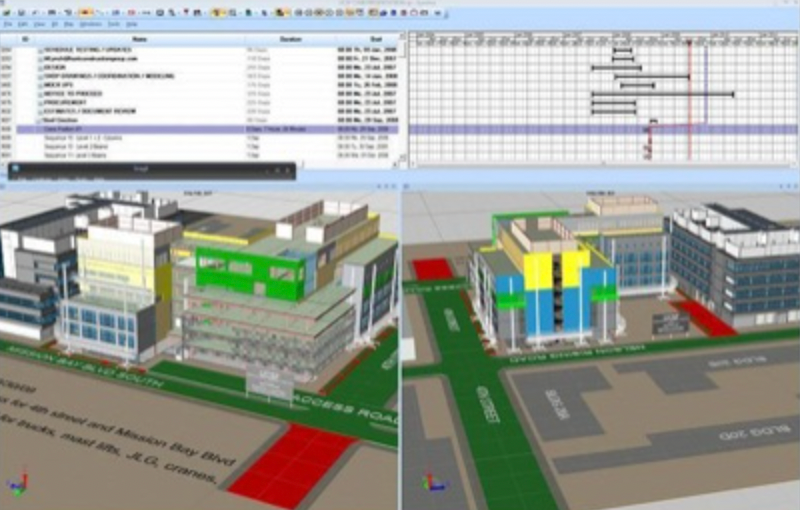The image size is (800, 510).
Task: Click the axis gizmo in the right 3D view
Action: pyautogui.click(x=434, y=482)
